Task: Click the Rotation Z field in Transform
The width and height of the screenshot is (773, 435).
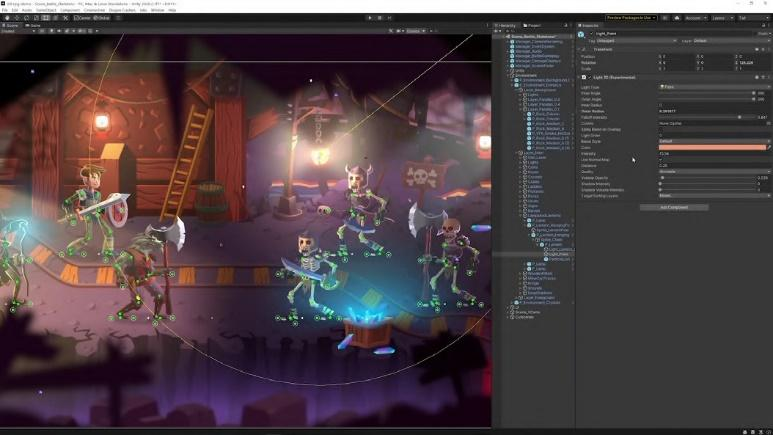Action: [x=754, y=63]
